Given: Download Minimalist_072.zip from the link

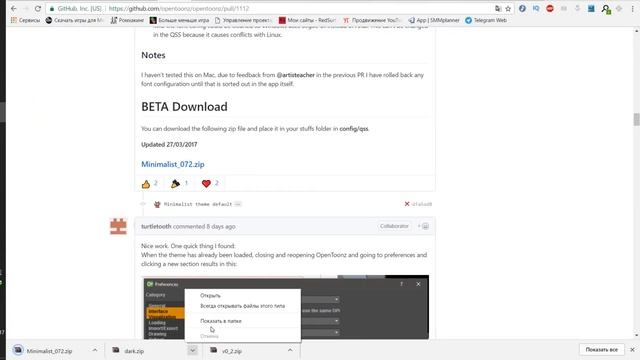Looking at the screenshot, I should coord(173,164).
